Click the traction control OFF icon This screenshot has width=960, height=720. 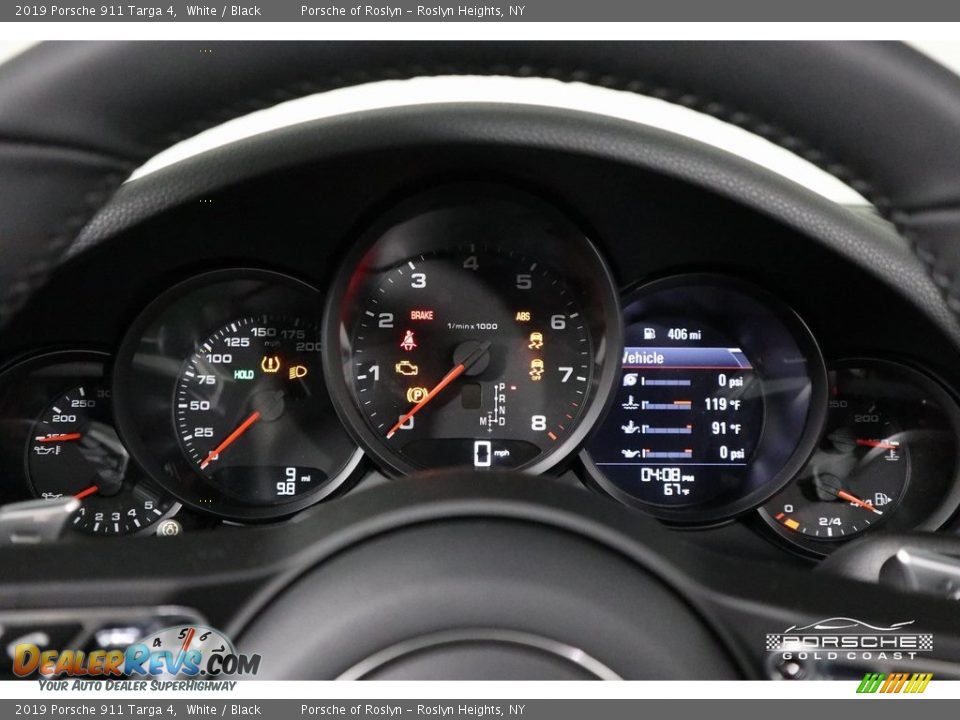point(536,369)
